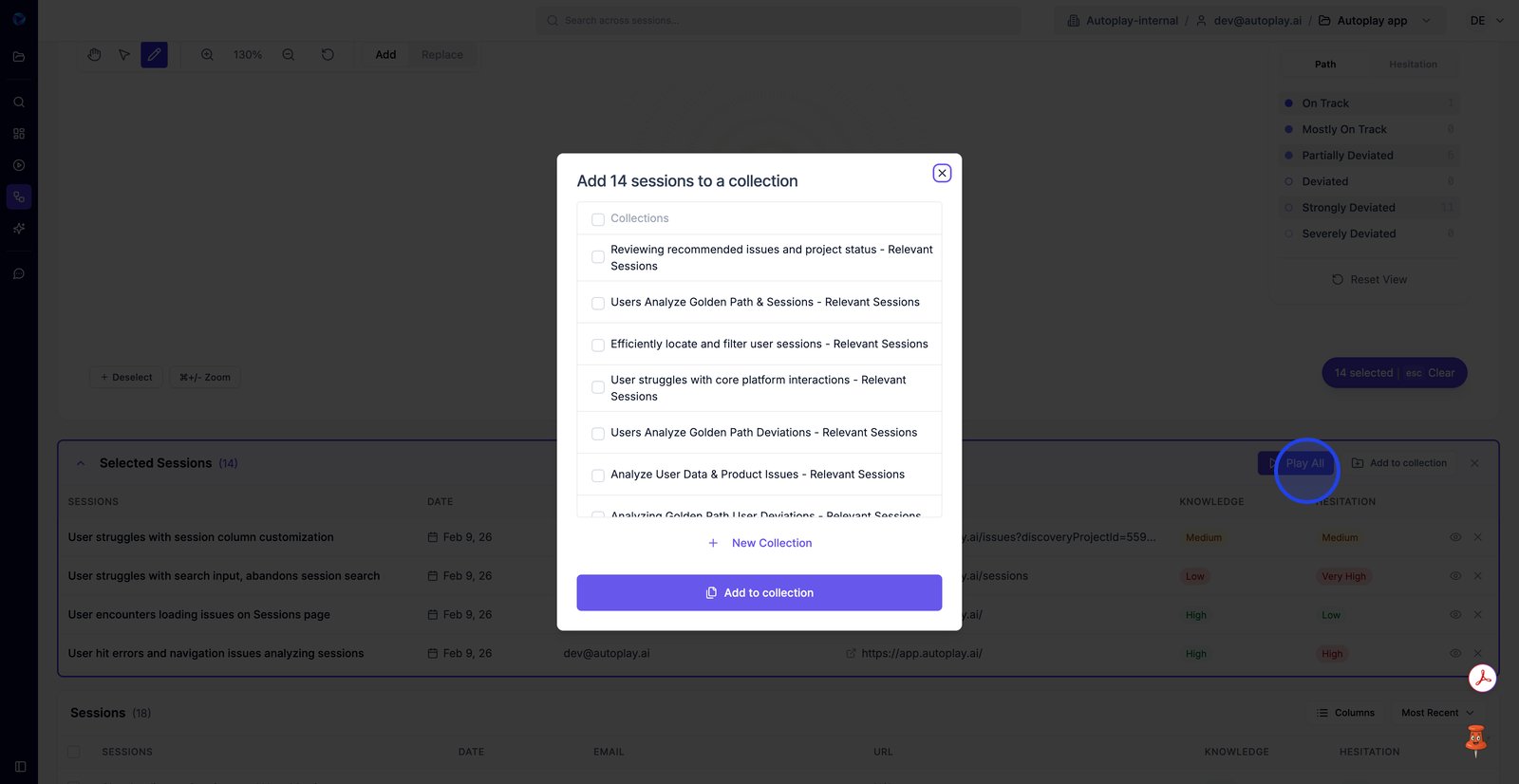
Task: Tick 'Efficiently locate and filter user sessions' checkbox
Action: [598, 345]
